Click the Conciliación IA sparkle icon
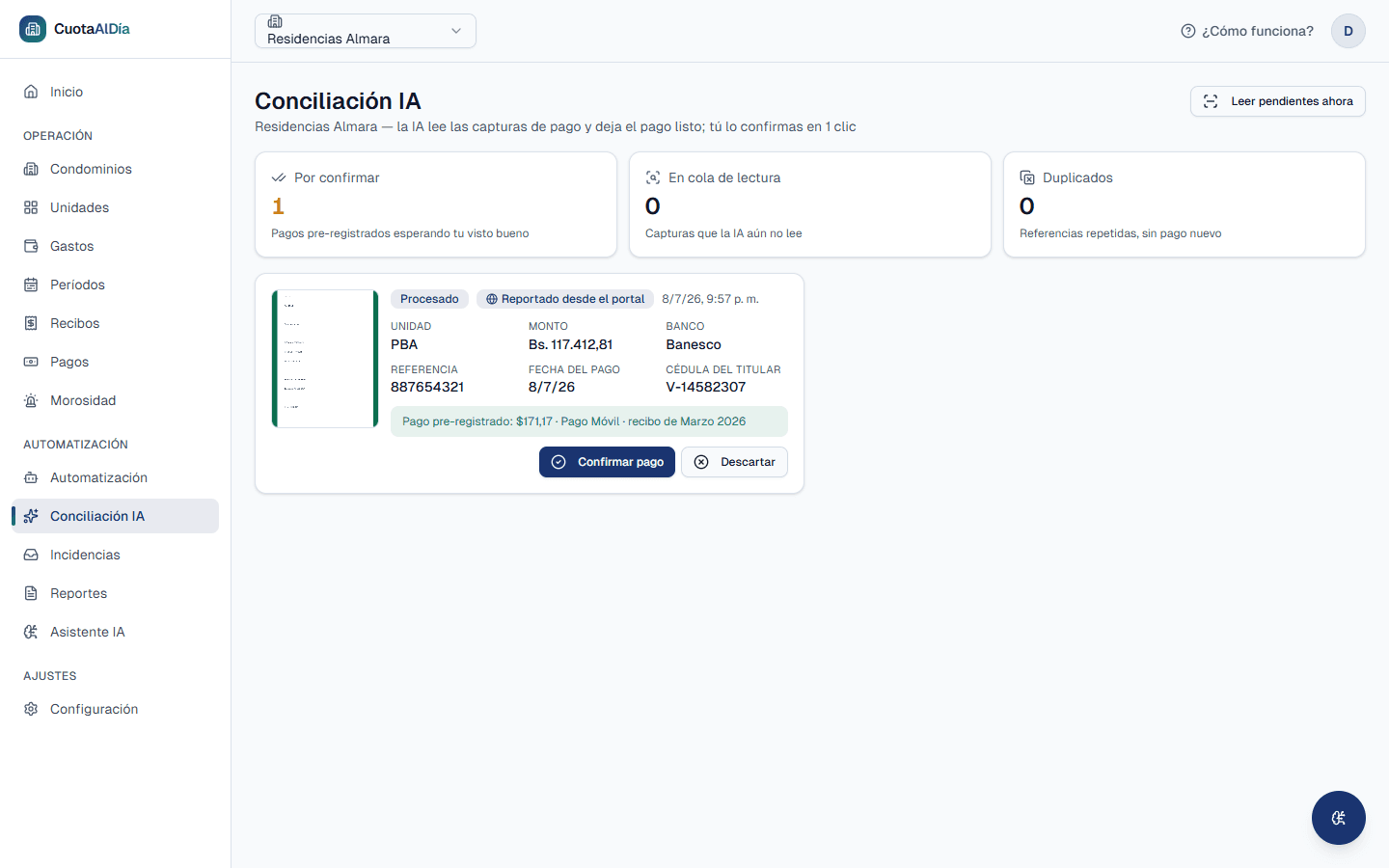This screenshot has width=1389, height=868. coord(31,516)
